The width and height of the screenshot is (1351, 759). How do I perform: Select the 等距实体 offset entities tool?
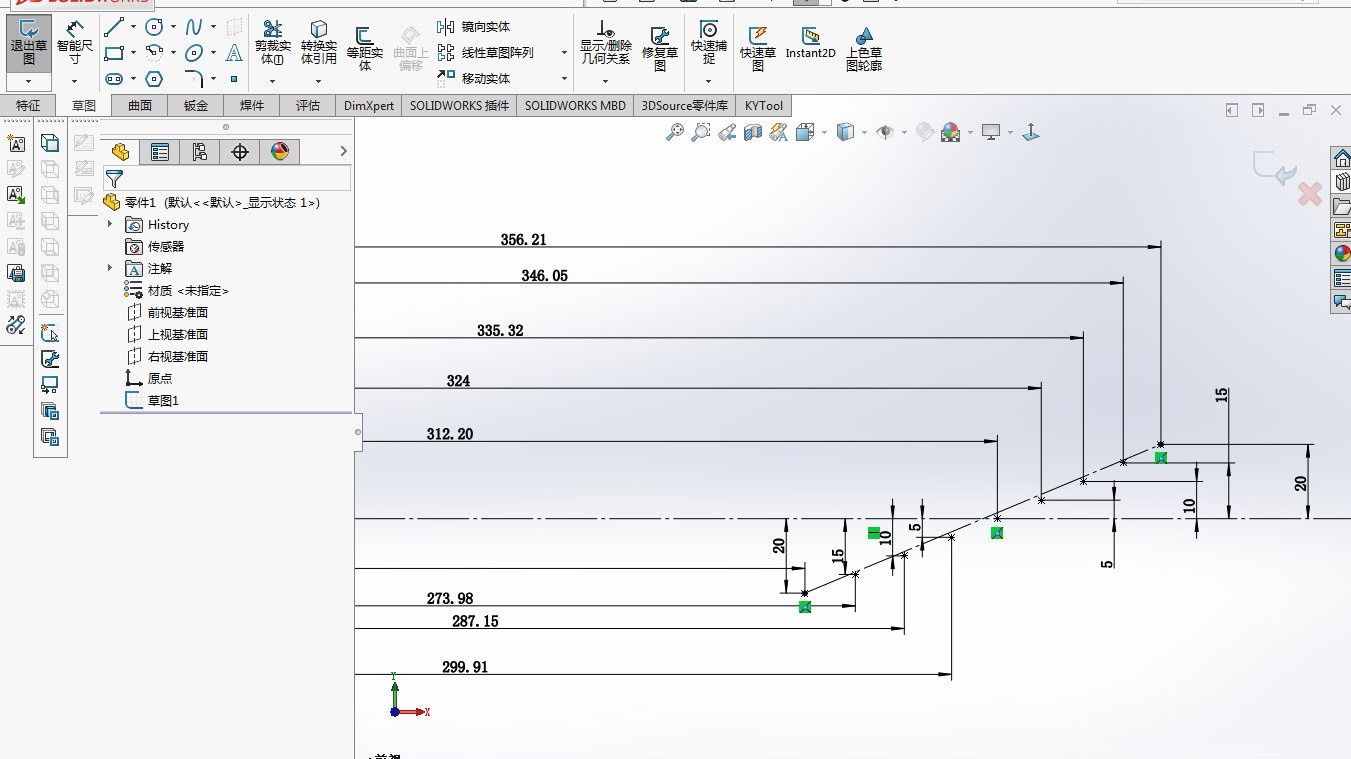pyautogui.click(x=365, y=46)
